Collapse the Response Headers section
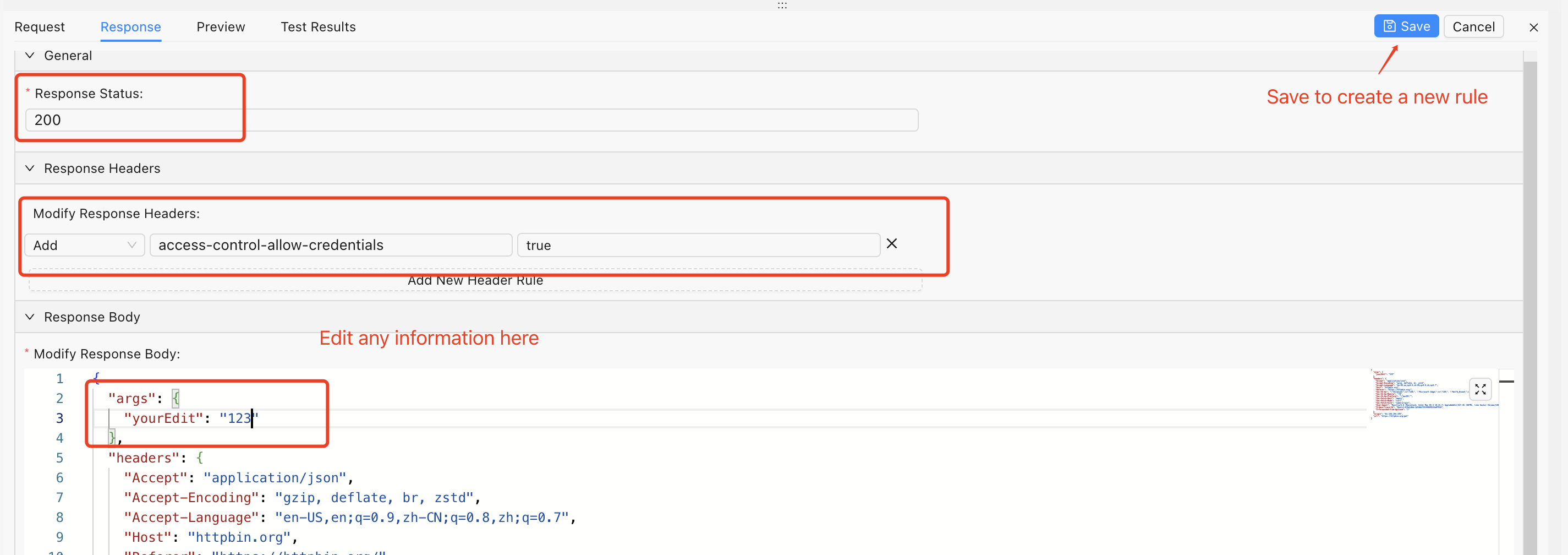1568x555 pixels. (x=30, y=168)
